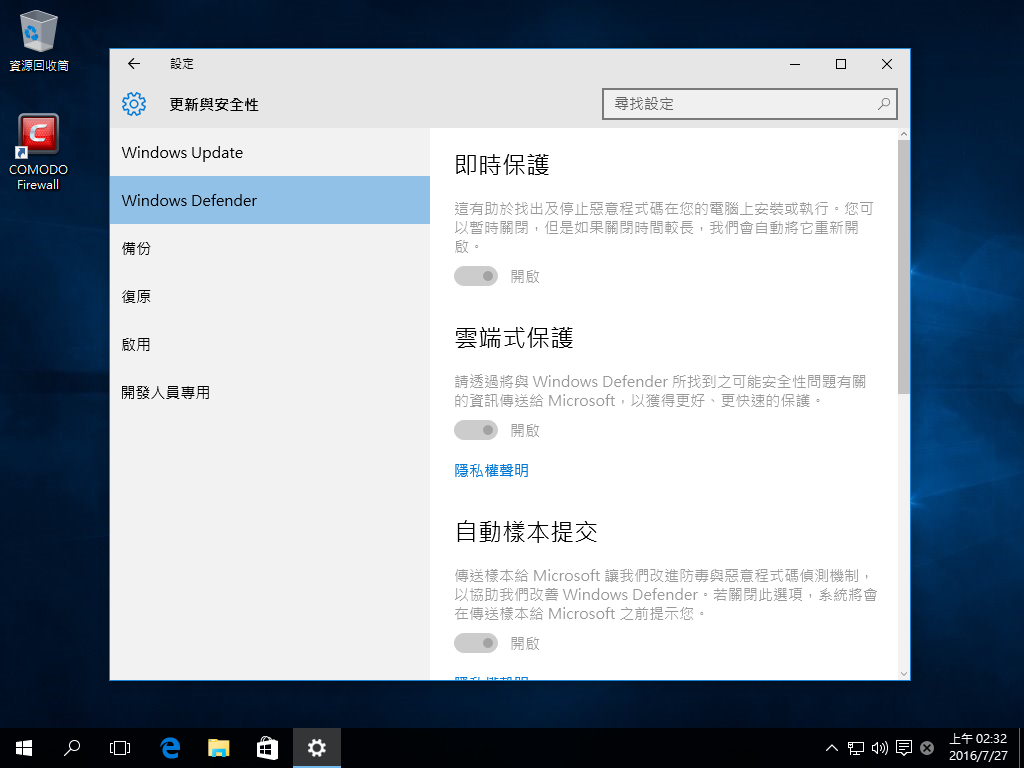1024x768 pixels.
Task: Click the gear icon beside 更新與安全性
Action: (x=134, y=104)
